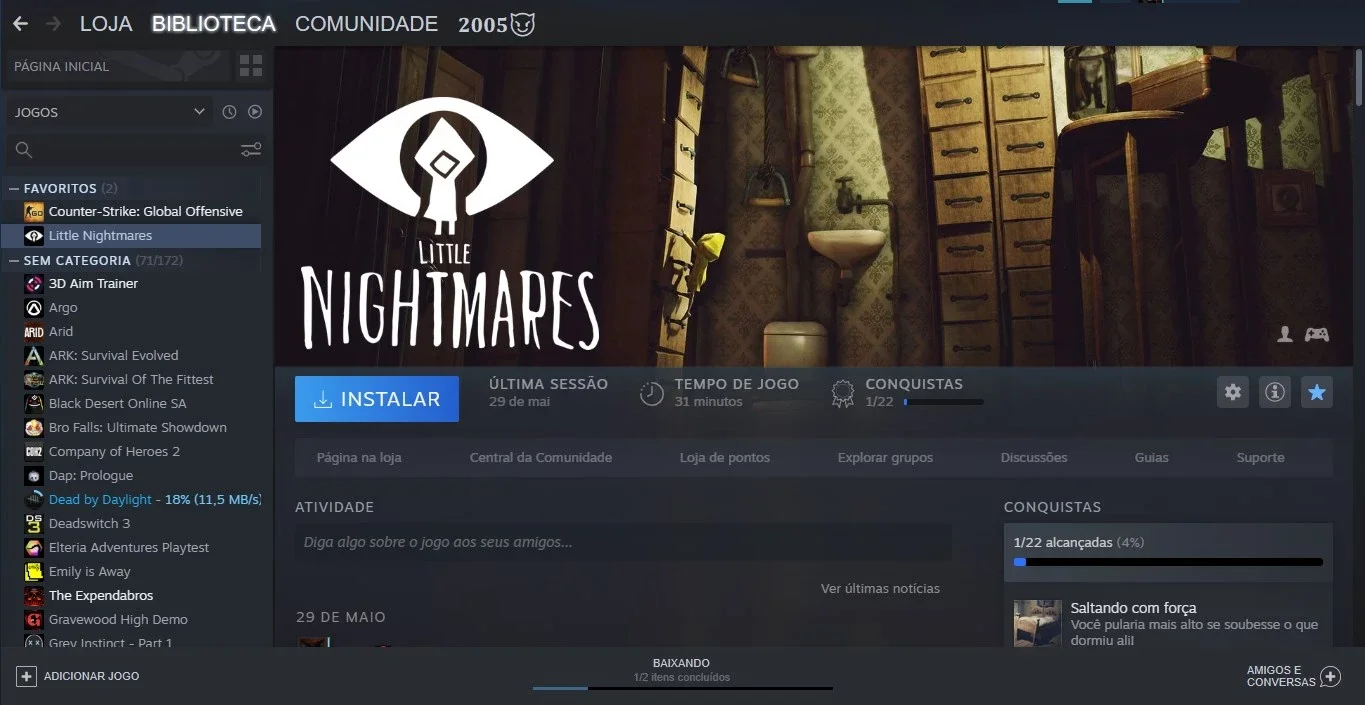The image size is (1365, 705).
Task: Open the Discussões tab
Action: click(1034, 458)
